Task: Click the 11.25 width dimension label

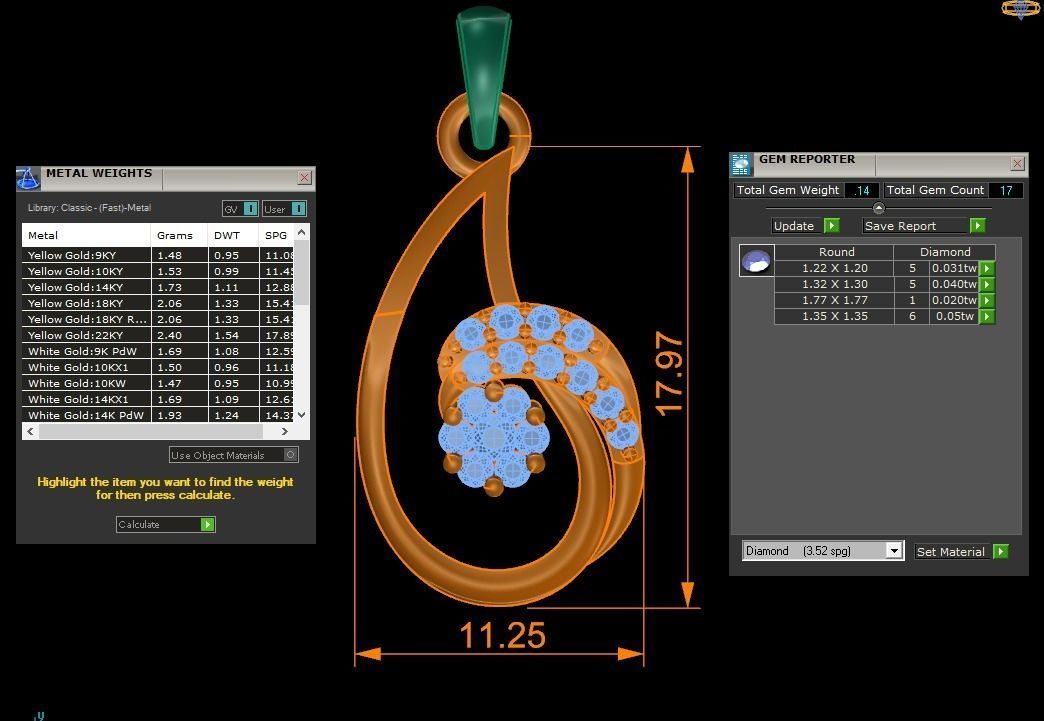Action: coord(503,635)
